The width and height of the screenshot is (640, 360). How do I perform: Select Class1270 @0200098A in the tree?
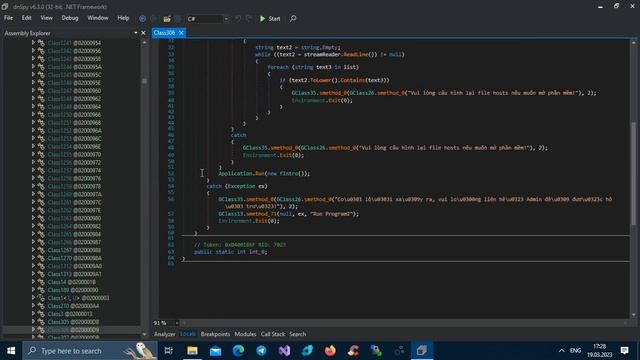point(75,258)
